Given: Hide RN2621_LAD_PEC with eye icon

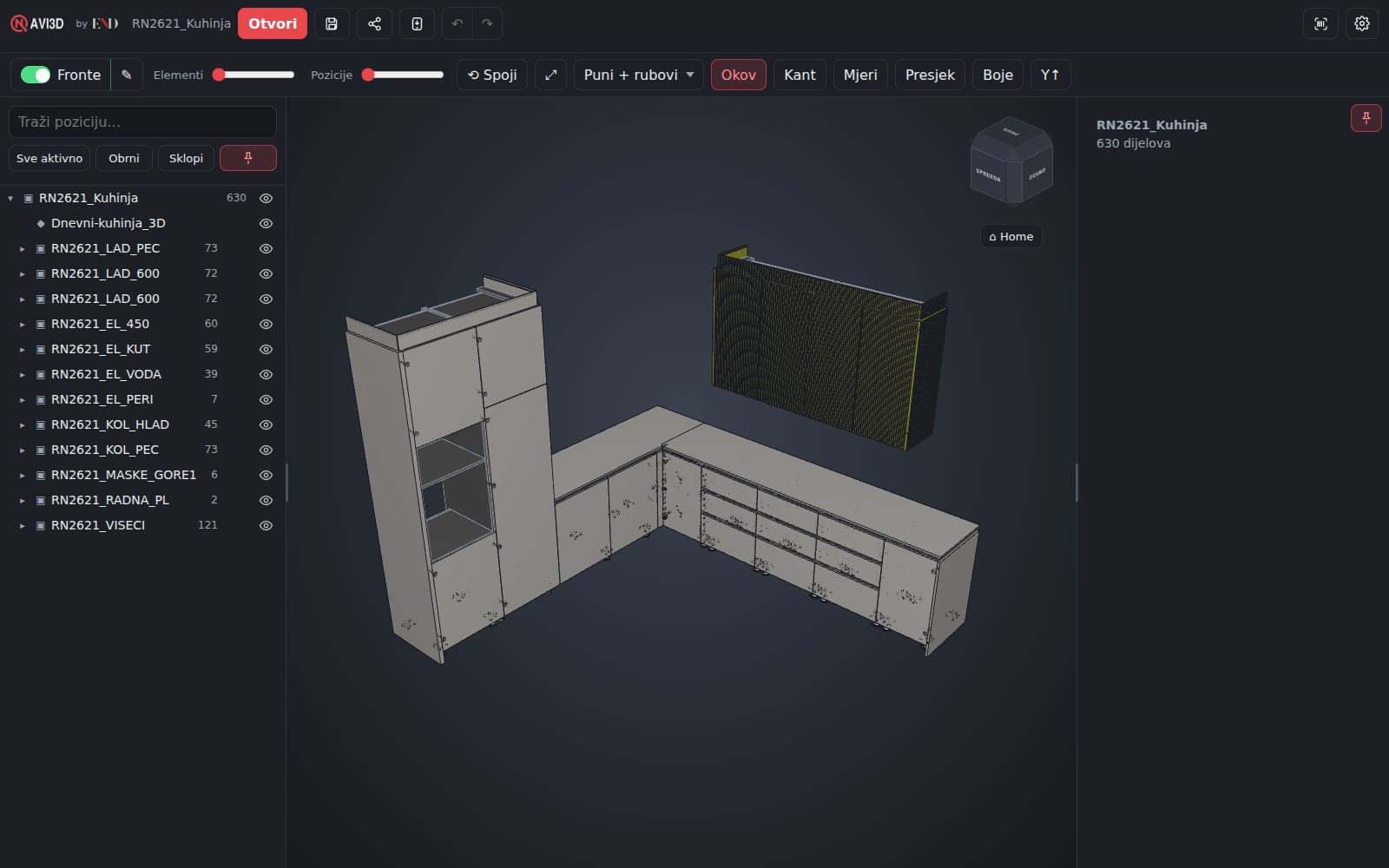Looking at the screenshot, I should 267,248.
